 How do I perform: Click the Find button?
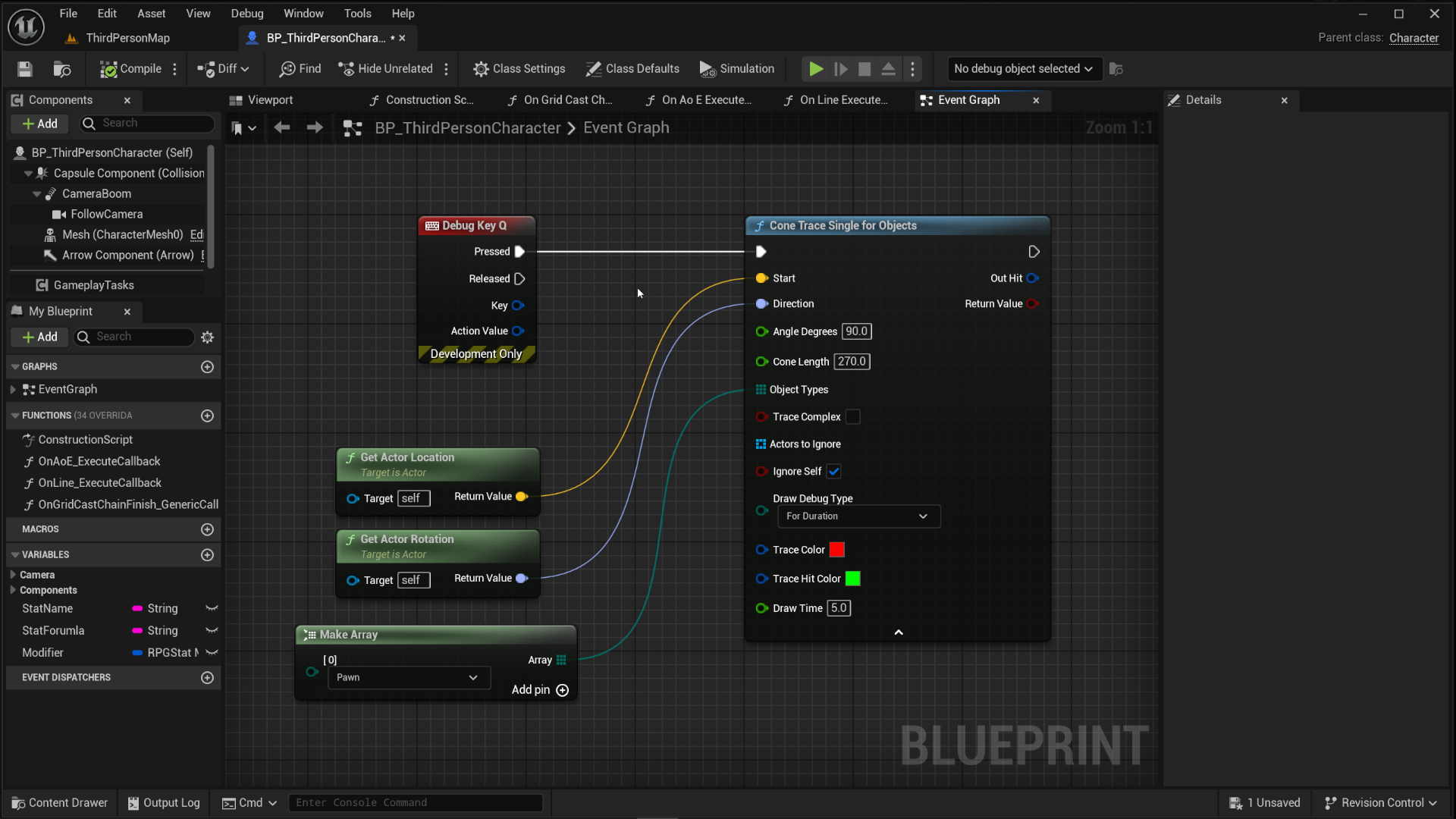click(300, 69)
